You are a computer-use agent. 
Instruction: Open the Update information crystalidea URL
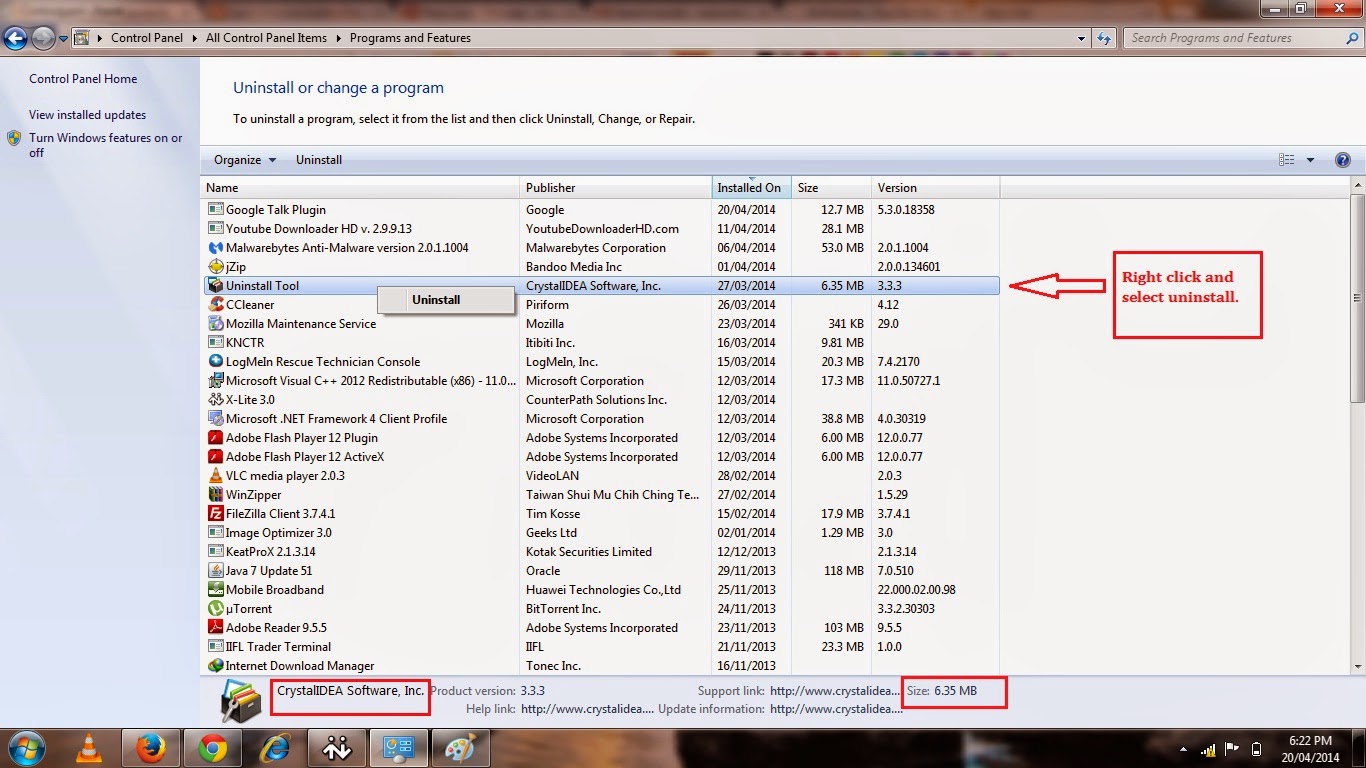[x=836, y=709]
